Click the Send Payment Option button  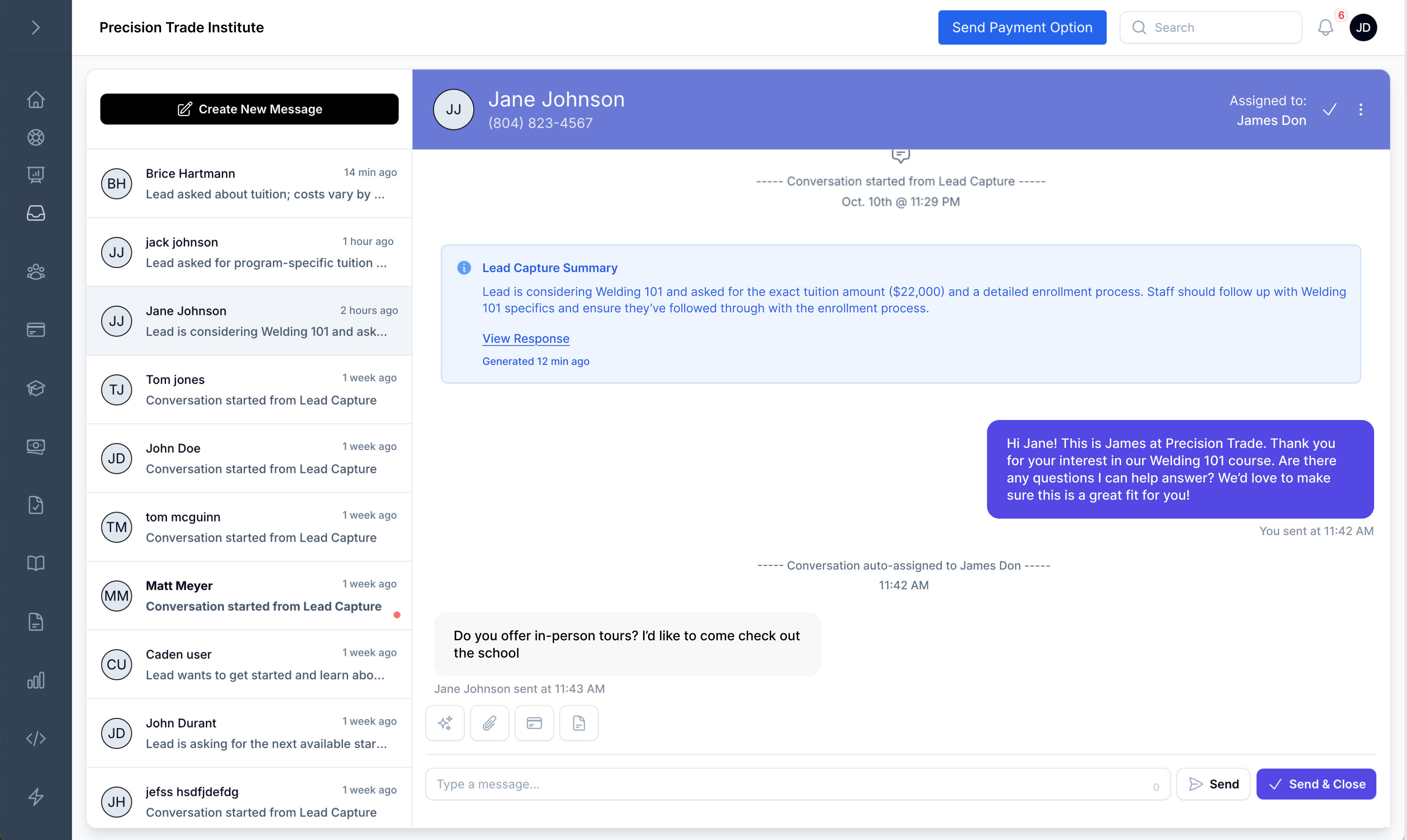[x=1022, y=27]
